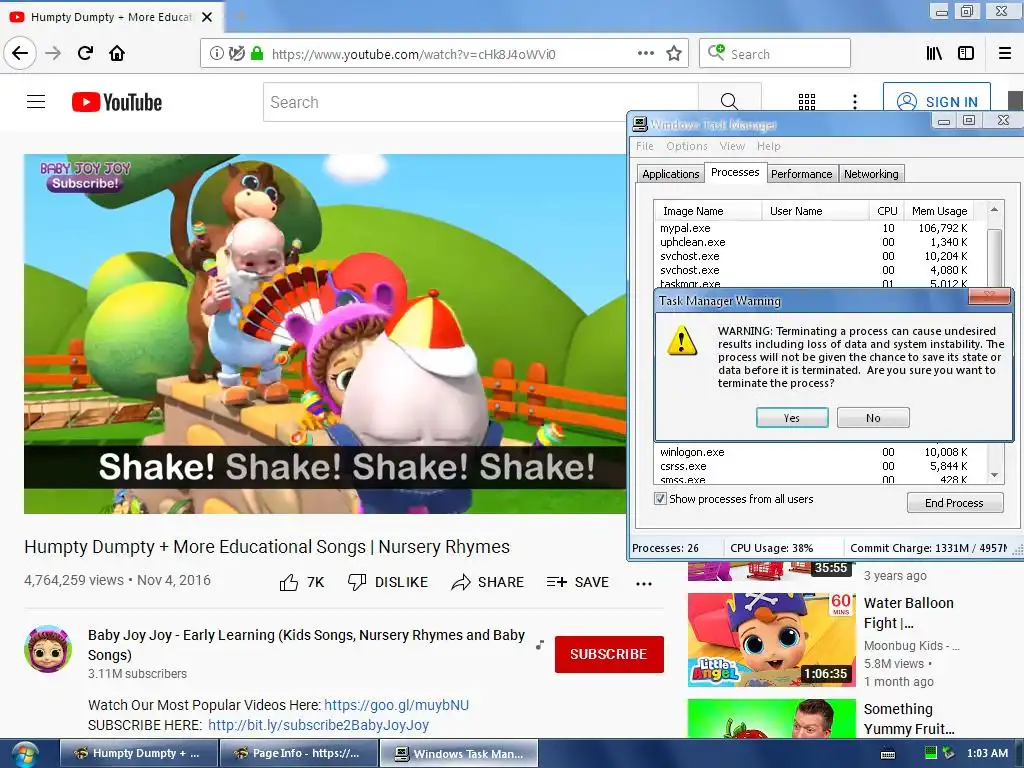
Task: Click the 1:03 AM taskbar clock
Action: pos(987,753)
